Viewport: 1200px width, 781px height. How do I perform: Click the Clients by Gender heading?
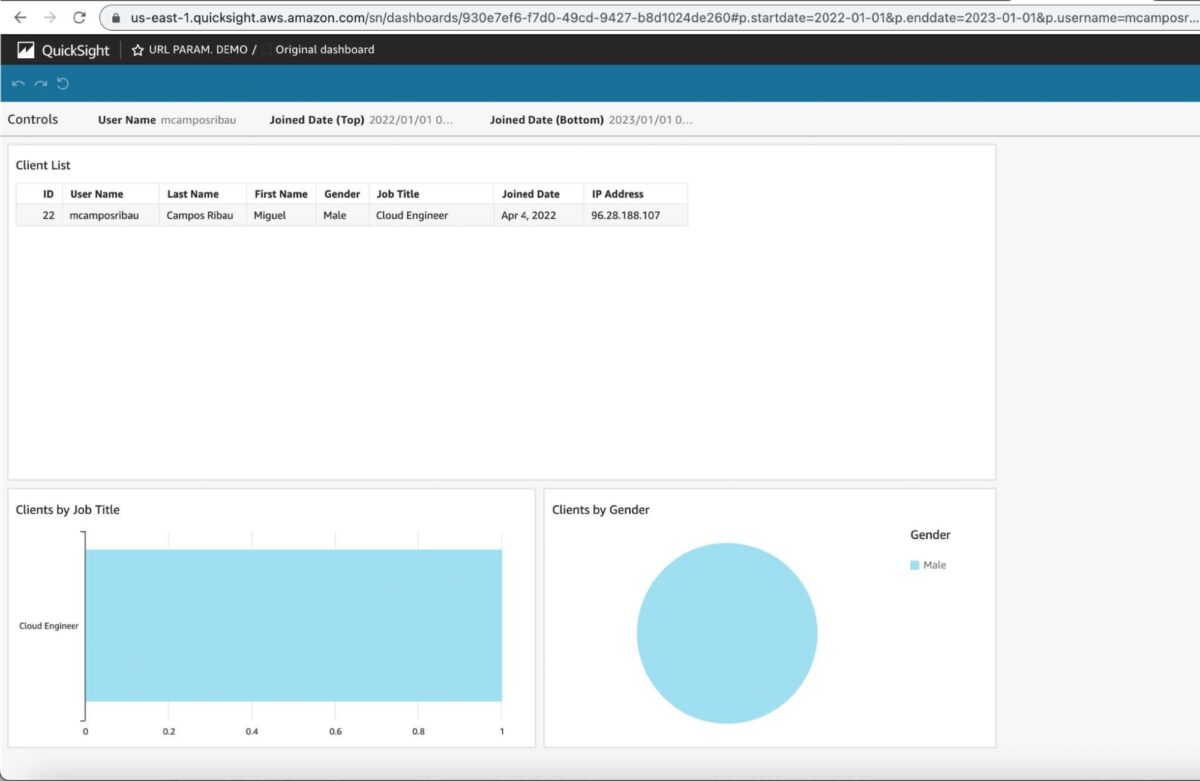[x=601, y=510]
